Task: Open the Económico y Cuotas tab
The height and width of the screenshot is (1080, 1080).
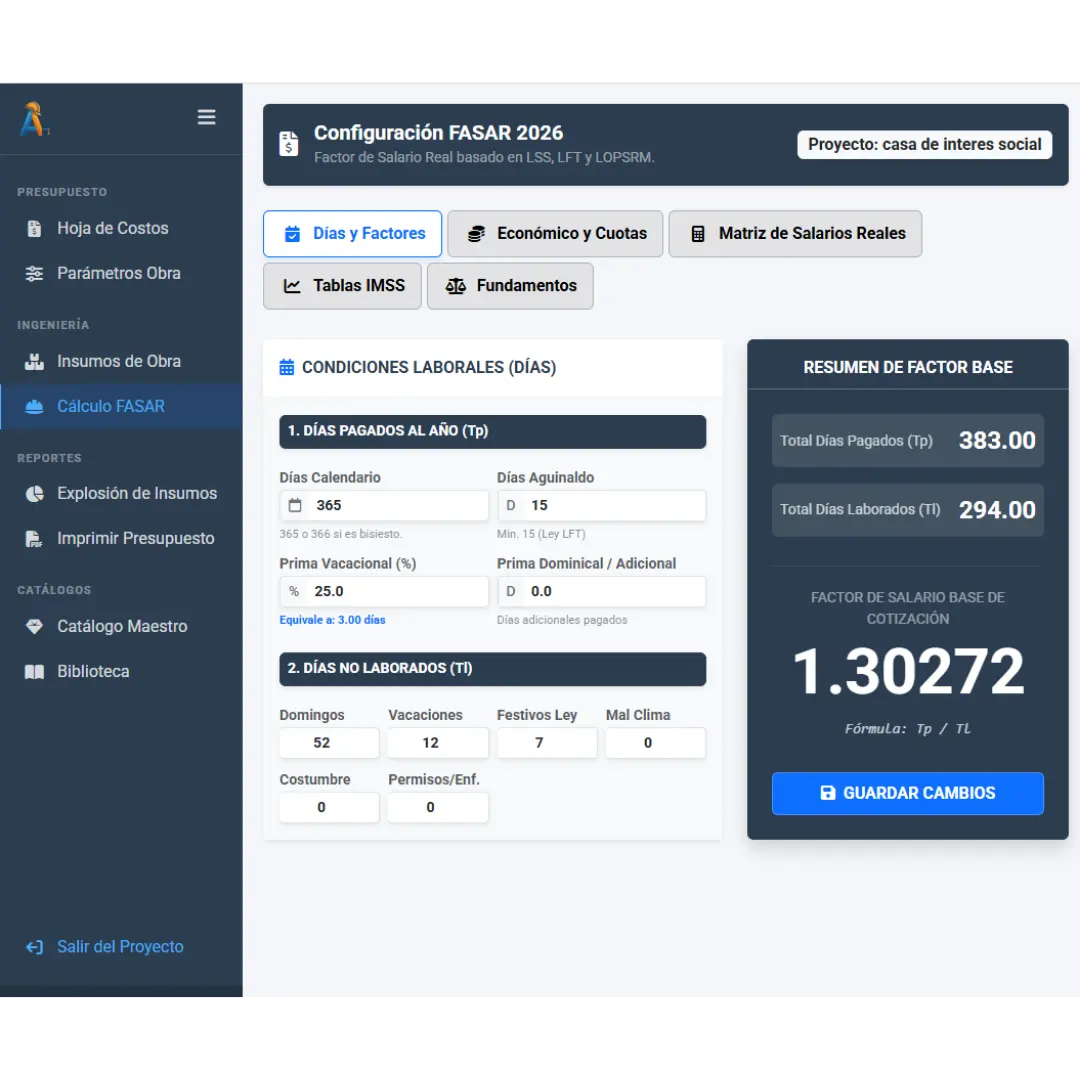Action: tap(555, 233)
